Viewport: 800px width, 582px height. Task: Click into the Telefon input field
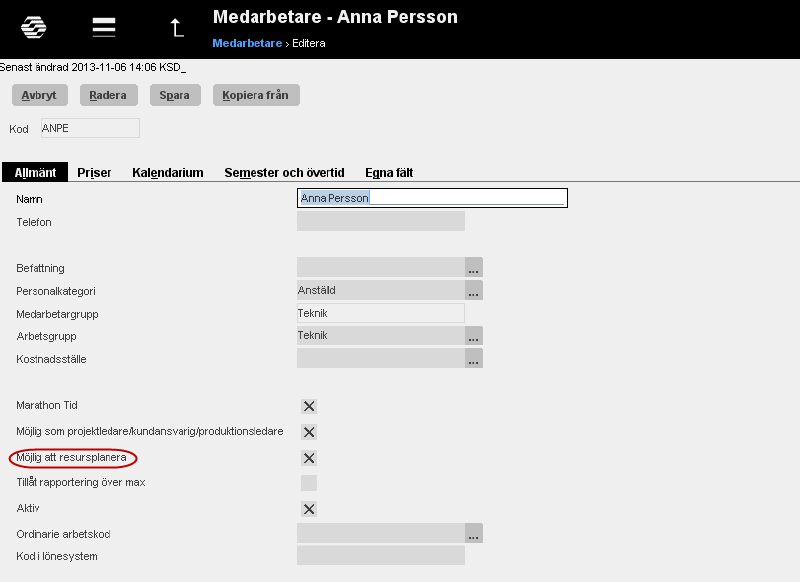tap(381, 221)
